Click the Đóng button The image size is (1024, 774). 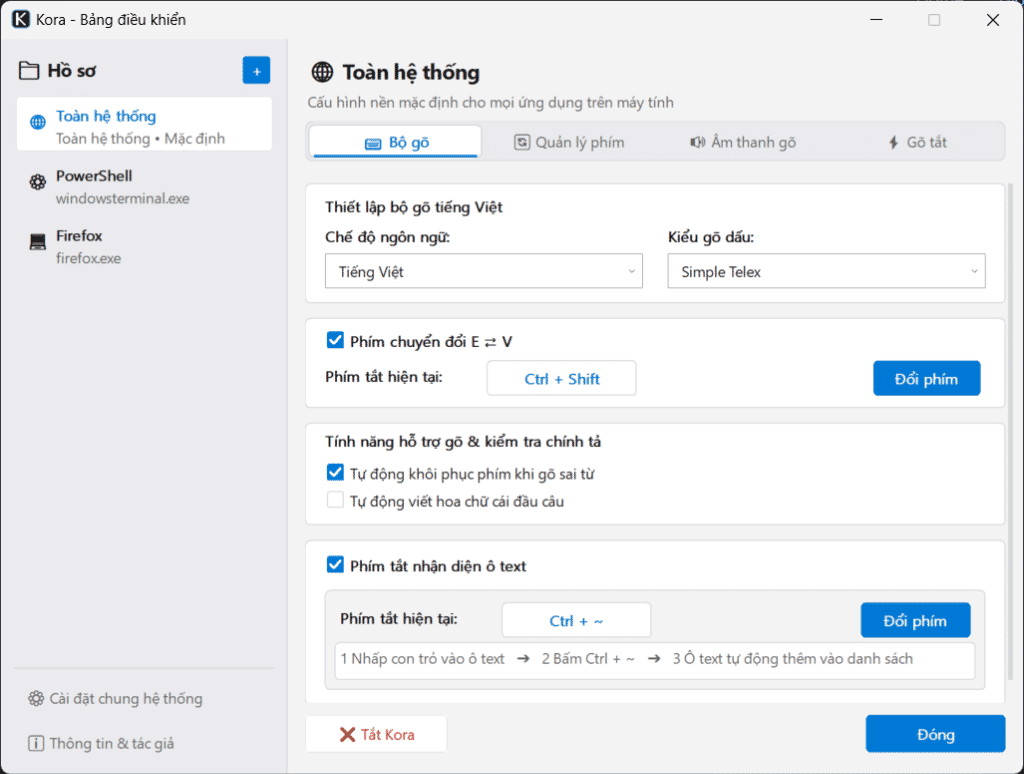(x=935, y=734)
